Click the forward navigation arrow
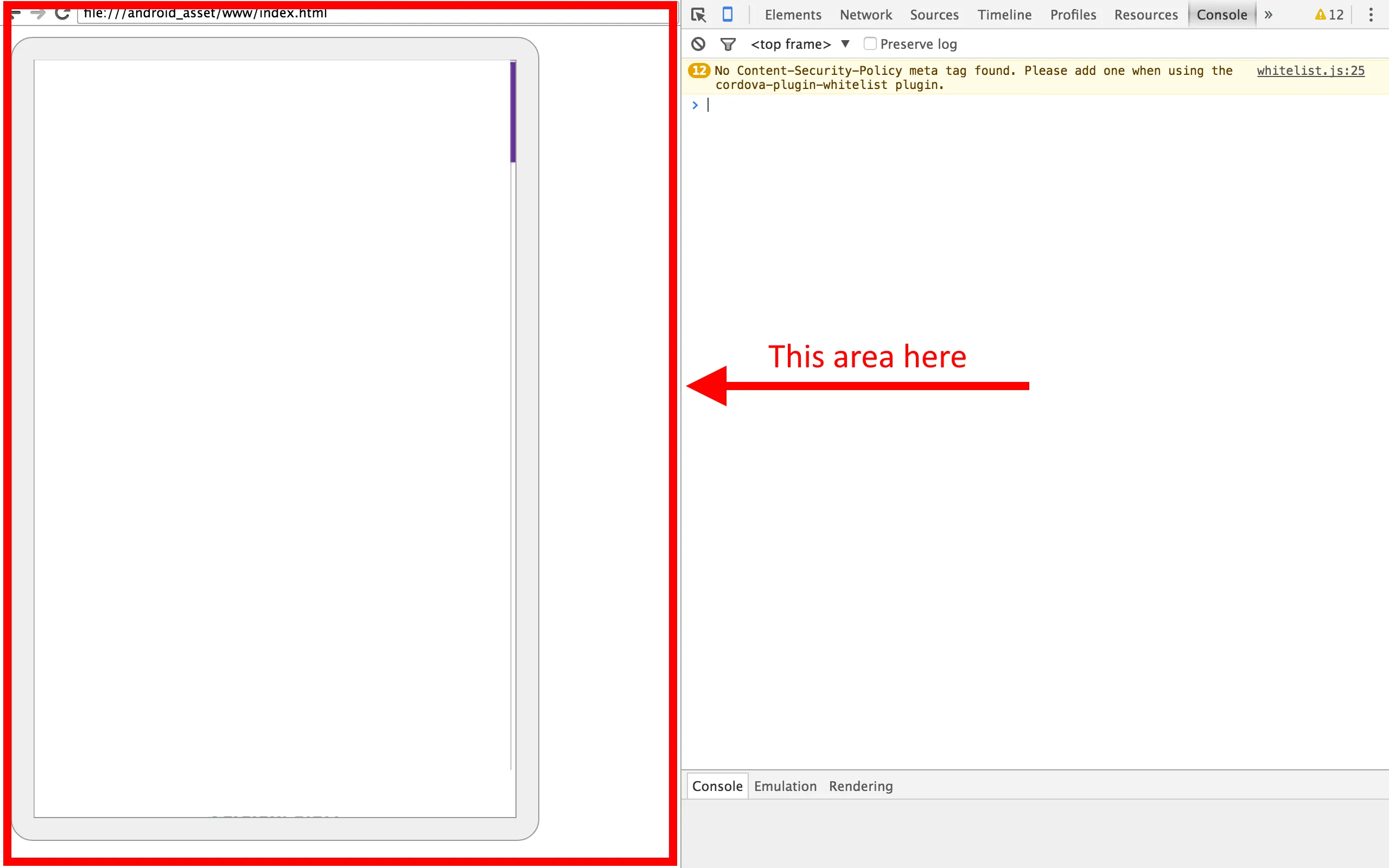The width and height of the screenshot is (1389, 868). click(38, 13)
